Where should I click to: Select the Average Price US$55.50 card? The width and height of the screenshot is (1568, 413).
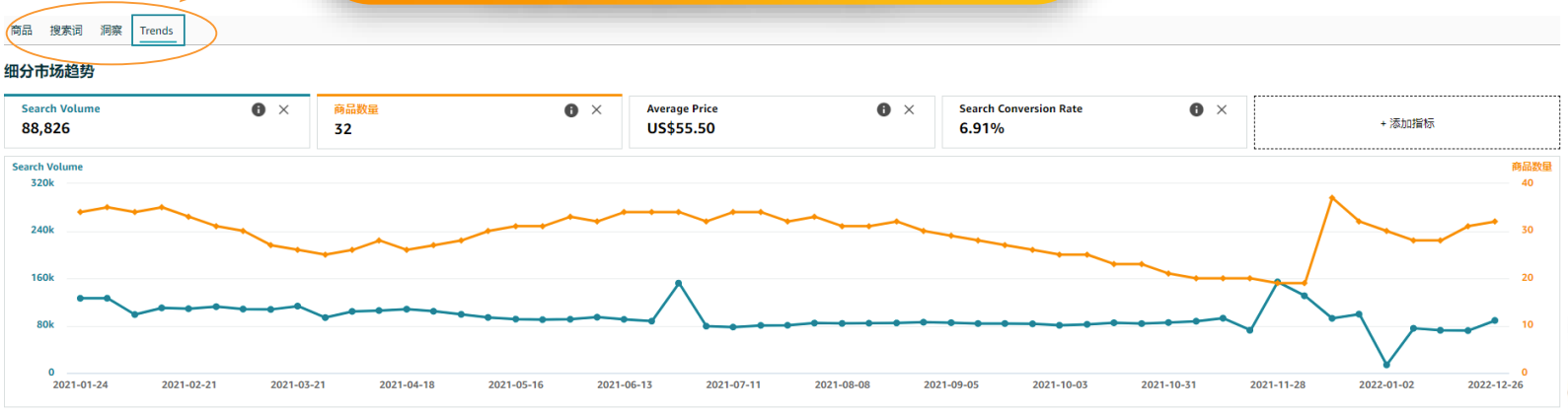click(x=782, y=121)
